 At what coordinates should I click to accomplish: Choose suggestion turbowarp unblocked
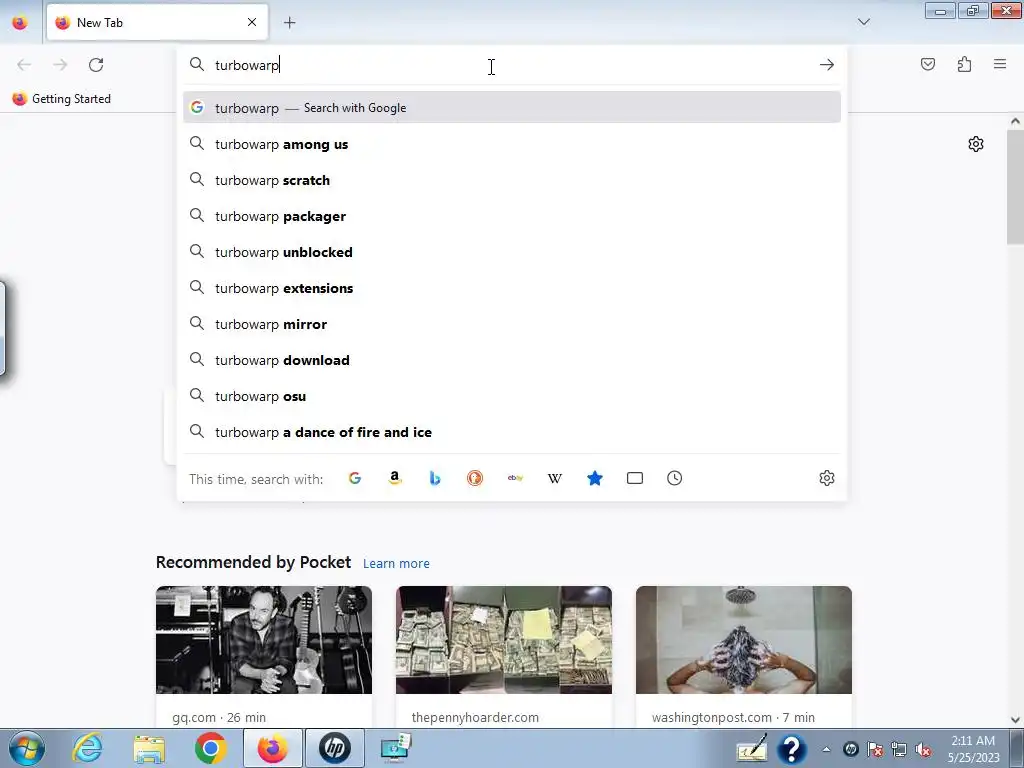[x=512, y=252]
